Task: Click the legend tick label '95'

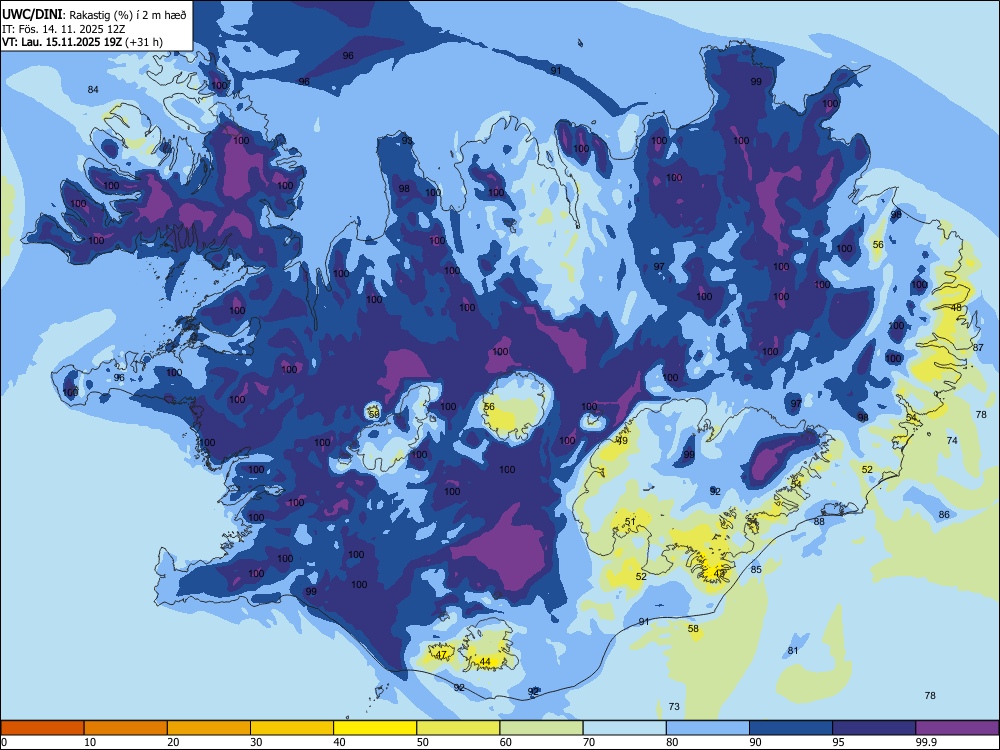Action: [837, 742]
